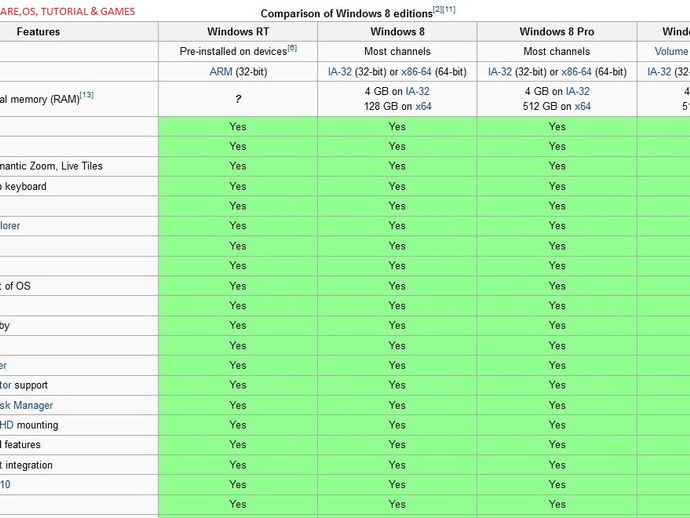Viewport: 690px width, 518px height.
Task: Open the ARM link under Windows RT
Action: pos(221,72)
